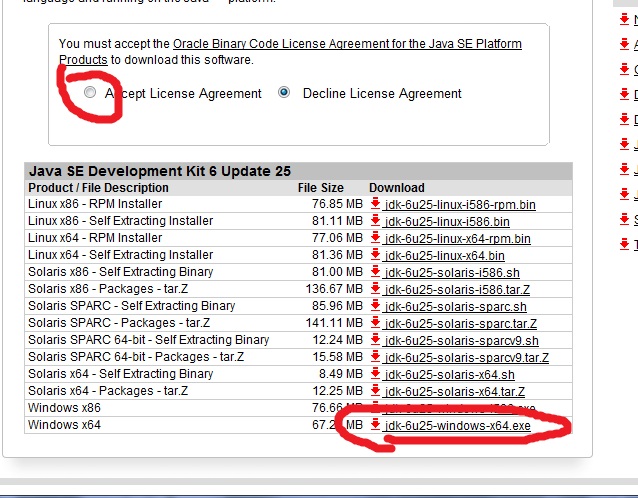Download jdk-6u25-solaris-sparcv9.sh file link
This screenshot has height=498, width=638.
coord(461,341)
